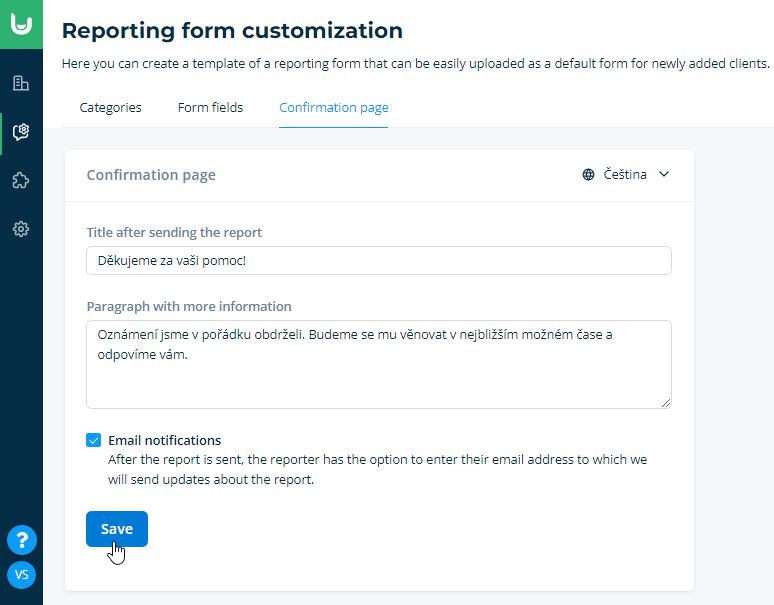The width and height of the screenshot is (774, 605).
Task: Focus the Title after sending the report field
Action: click(x=379, y=261)
